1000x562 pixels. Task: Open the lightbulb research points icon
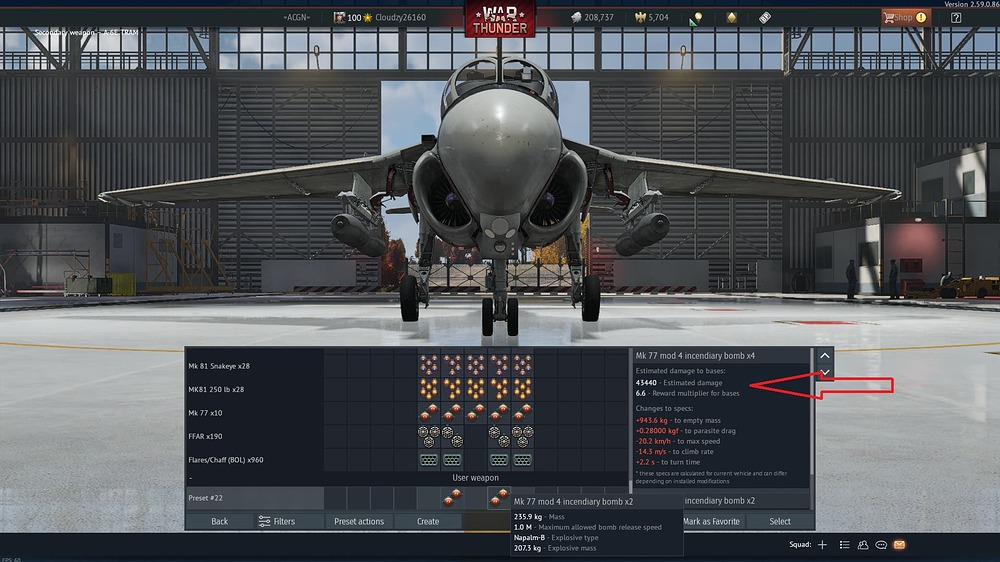(696, 18)
